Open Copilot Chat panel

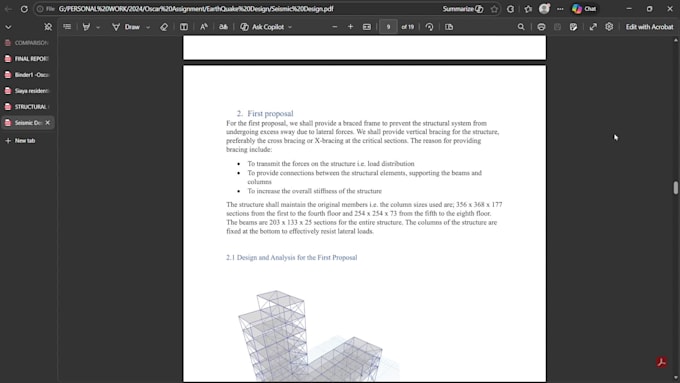pos(584,9)
